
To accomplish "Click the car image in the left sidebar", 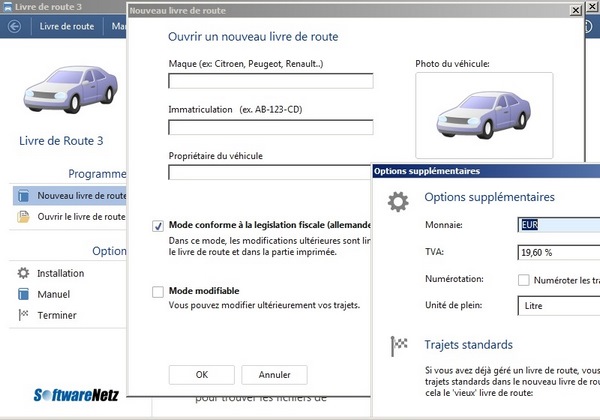I will [x=71, y=90].
